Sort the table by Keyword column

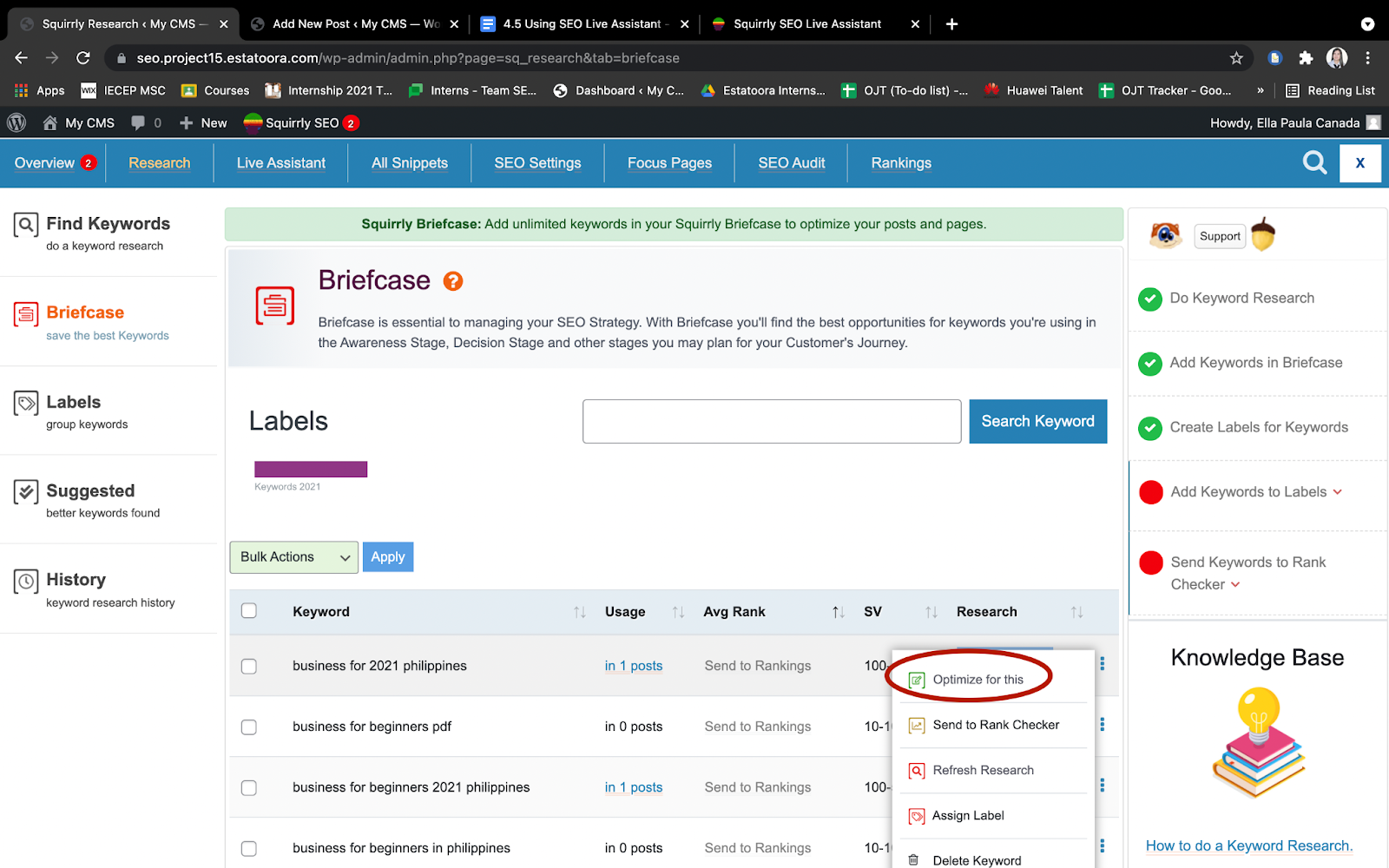580,612
